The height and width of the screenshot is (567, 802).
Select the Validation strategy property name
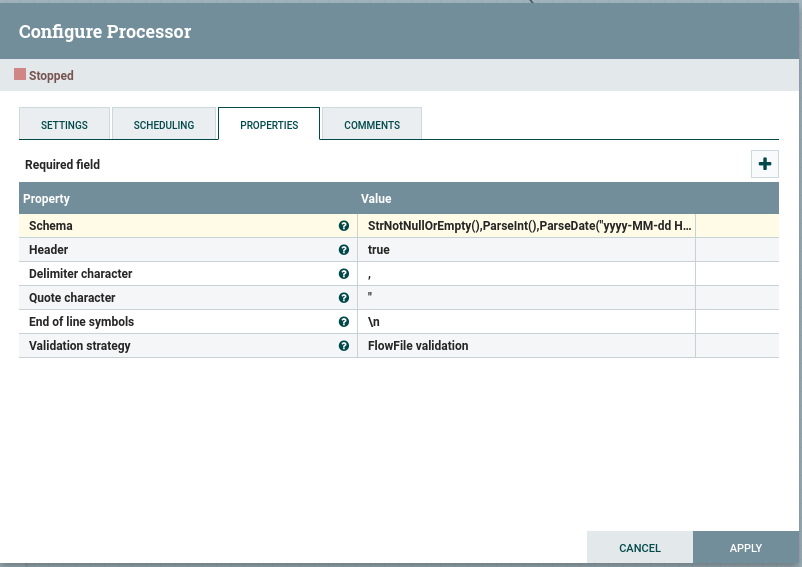pos(80,346)
